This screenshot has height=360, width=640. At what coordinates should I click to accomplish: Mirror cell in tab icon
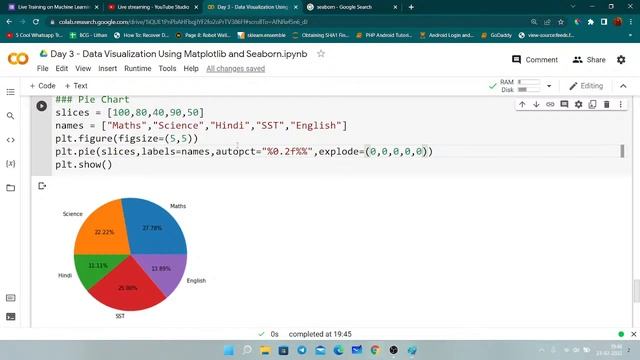(x=593, y=104)
